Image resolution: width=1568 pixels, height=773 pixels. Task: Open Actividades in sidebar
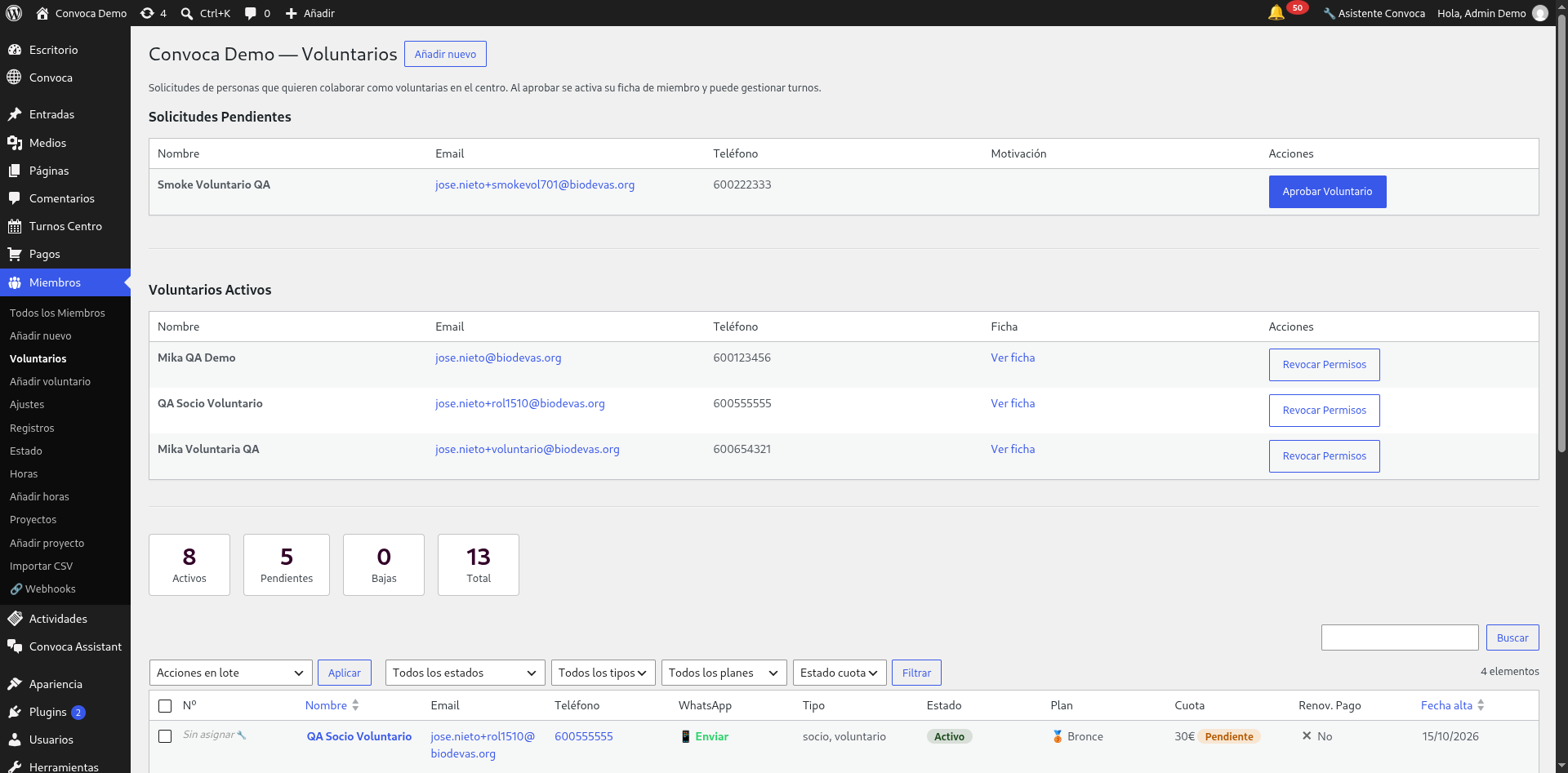point(65,619)
